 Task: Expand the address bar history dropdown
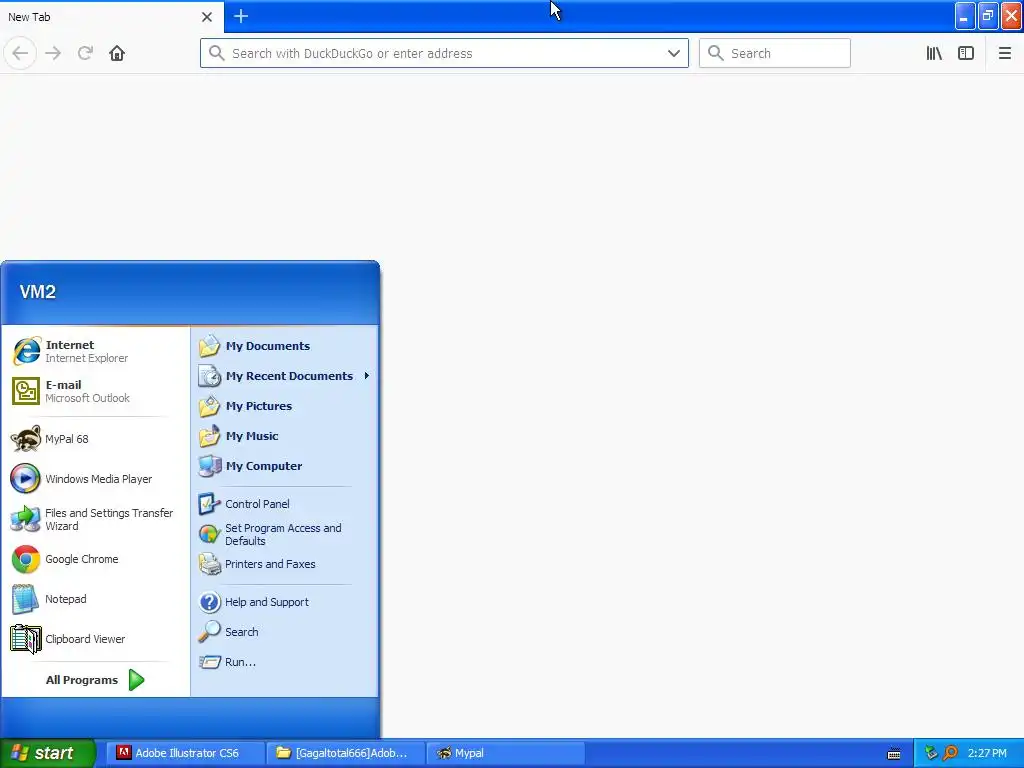point(673,53)
